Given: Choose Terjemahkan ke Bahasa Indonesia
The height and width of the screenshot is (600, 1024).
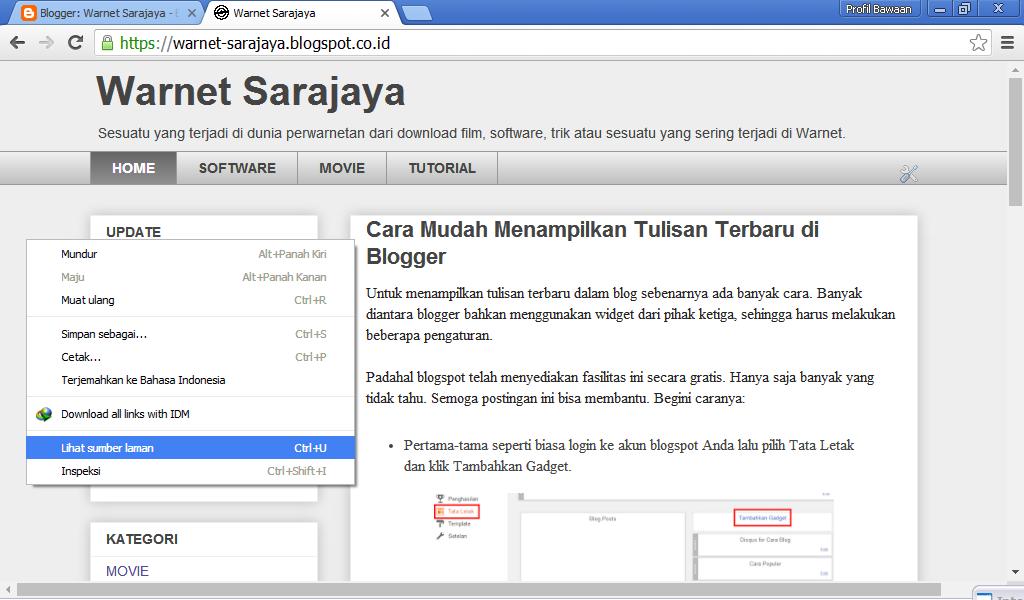Looking at the screenshot, I should (191, 380).
